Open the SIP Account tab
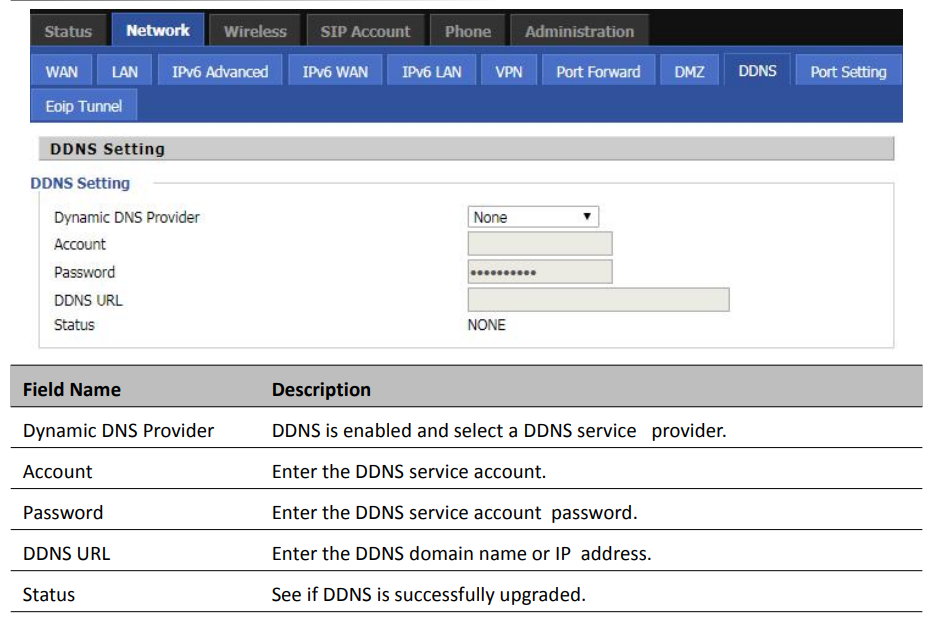 [x=365, y=31]
